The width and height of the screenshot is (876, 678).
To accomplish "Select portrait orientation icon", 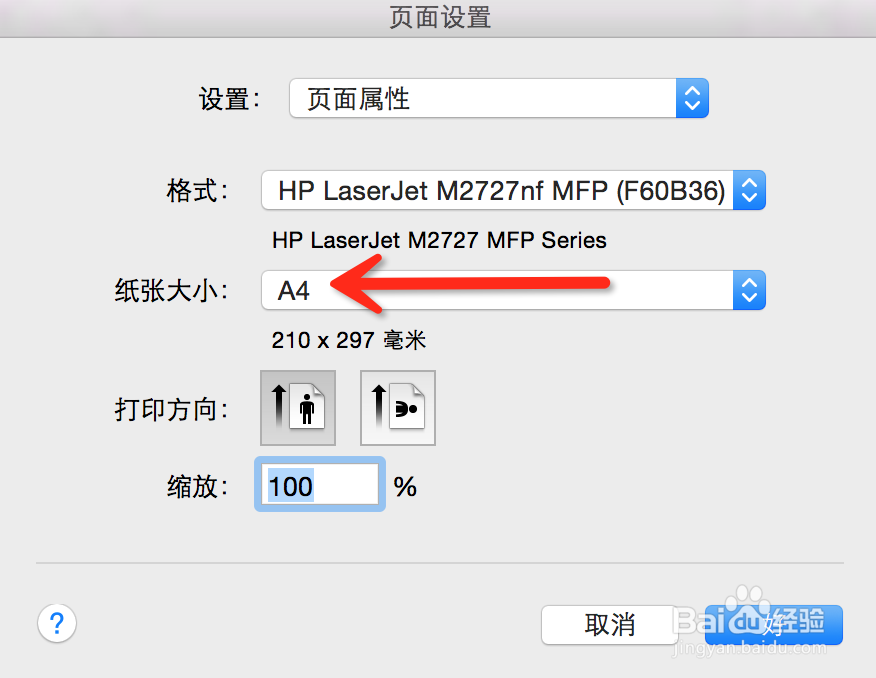I will pos(298,408).
